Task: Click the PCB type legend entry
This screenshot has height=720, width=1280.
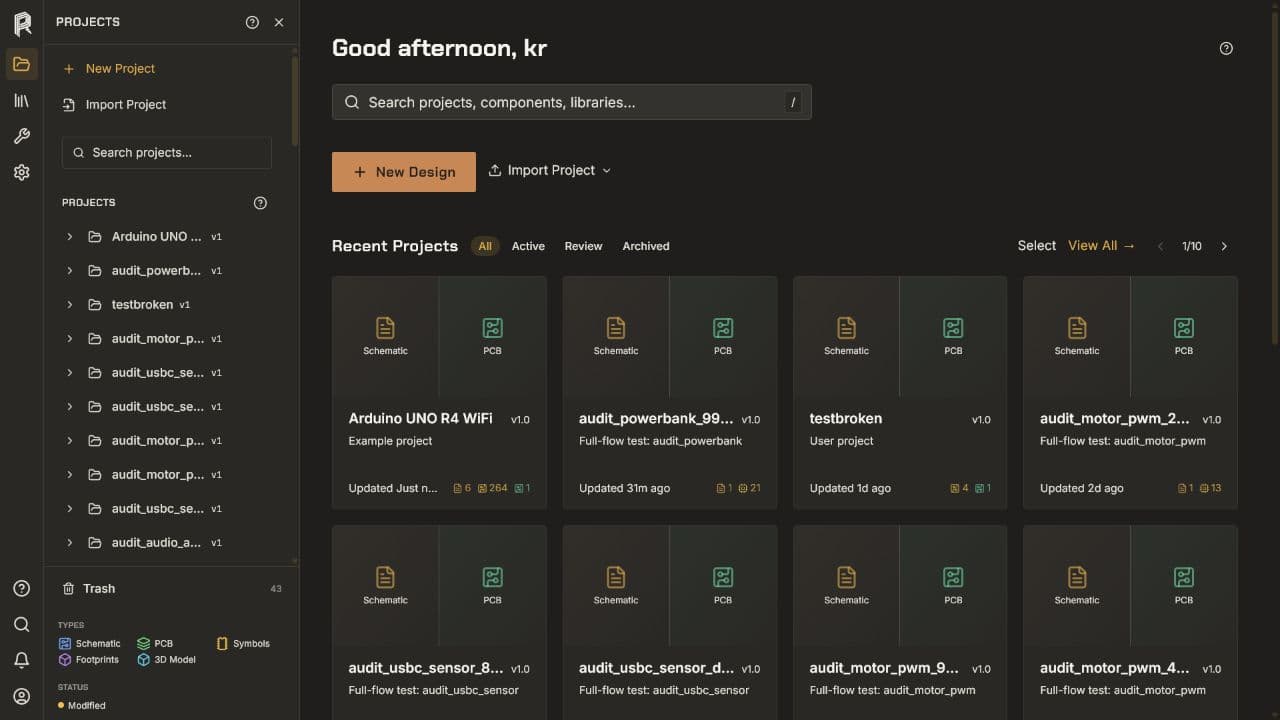Action: point(155,644)
